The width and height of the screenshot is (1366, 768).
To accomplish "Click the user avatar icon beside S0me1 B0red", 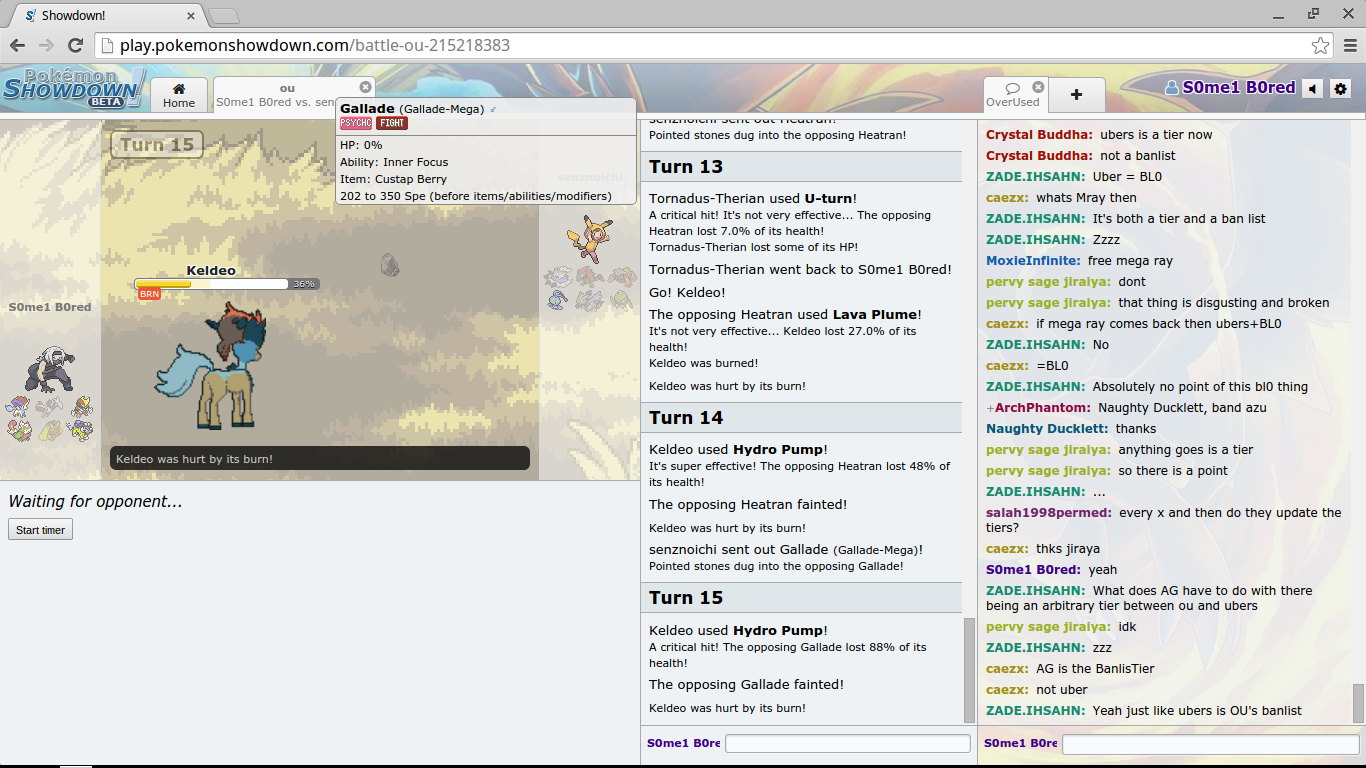I will [x=1172, y=88].
